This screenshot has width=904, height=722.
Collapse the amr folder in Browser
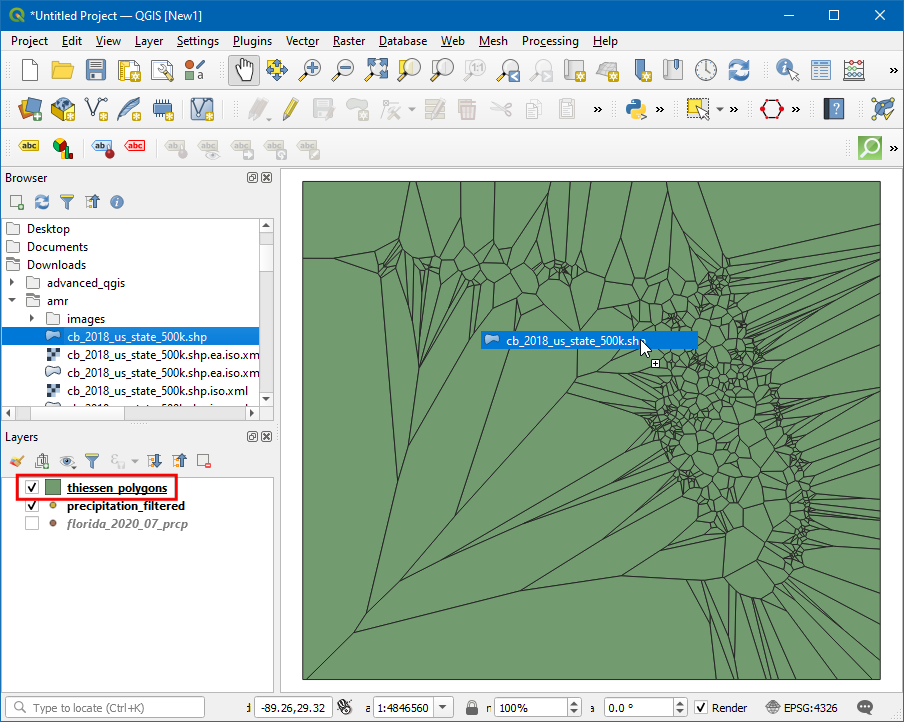(14, 301)
